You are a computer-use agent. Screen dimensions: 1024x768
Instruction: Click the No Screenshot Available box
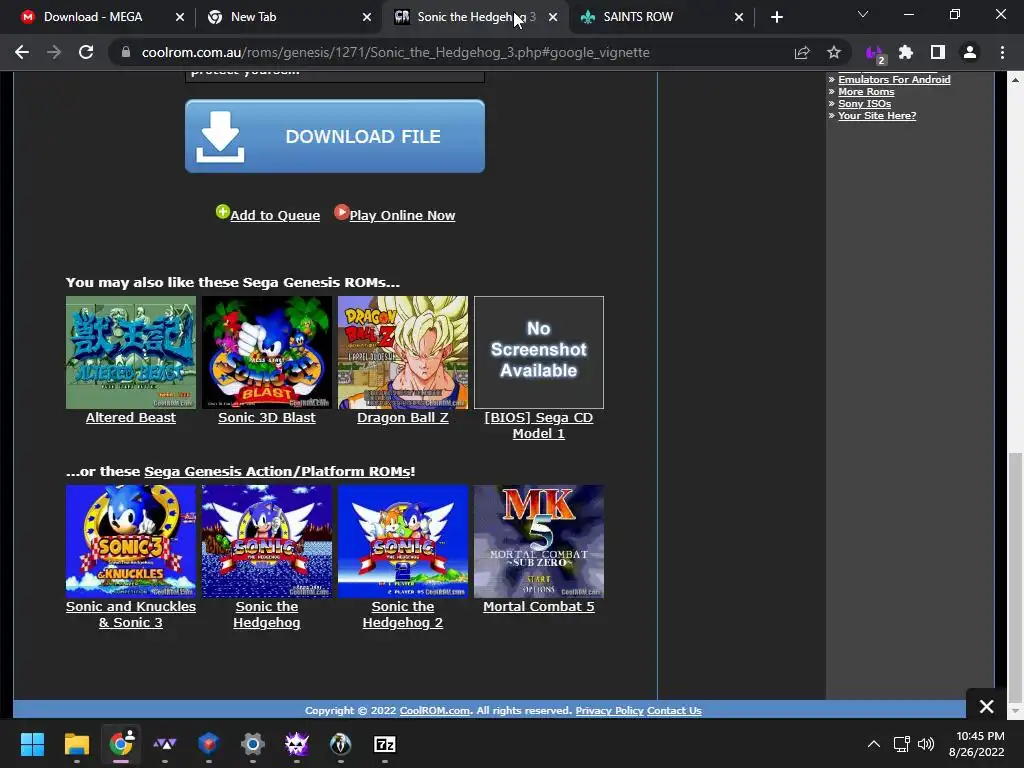tap(539, 353)
